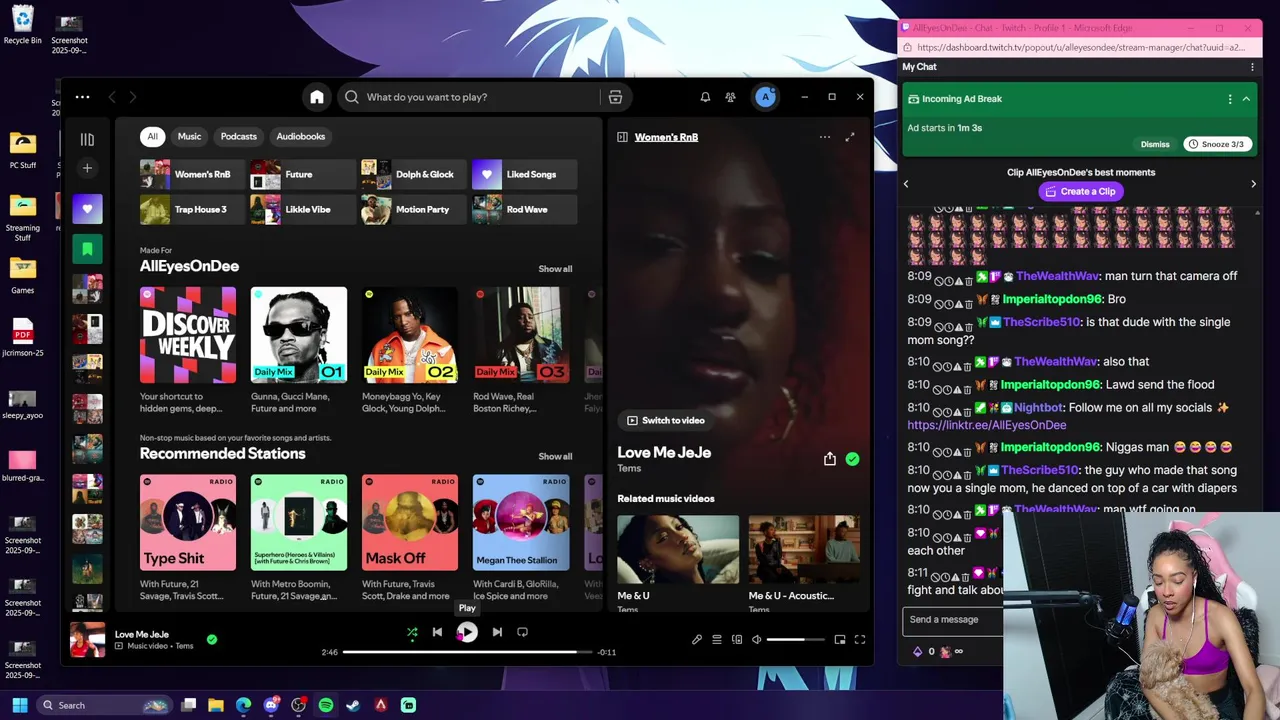
Task: Open Women's RnB shortcut tile
Action: [192, 174]
